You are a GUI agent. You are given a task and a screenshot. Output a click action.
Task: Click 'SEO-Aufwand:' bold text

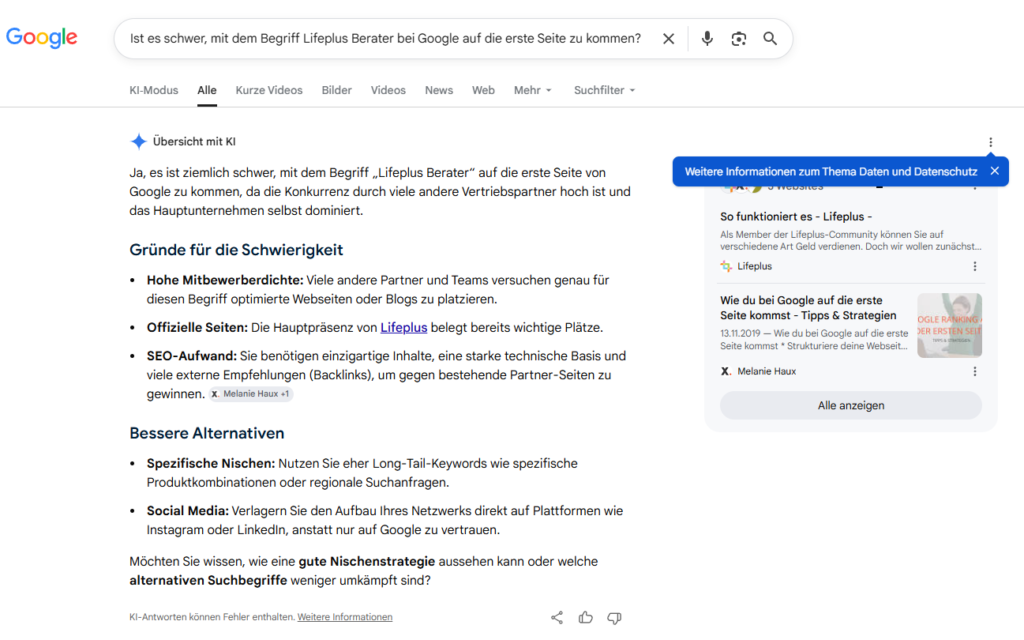(191, 356)
